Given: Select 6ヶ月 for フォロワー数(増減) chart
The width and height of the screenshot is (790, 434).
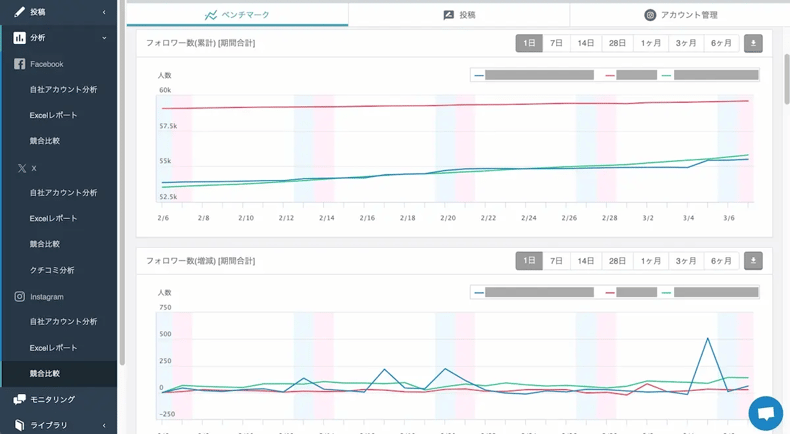Looking at the screenshot, I should [x=721, y=261].
